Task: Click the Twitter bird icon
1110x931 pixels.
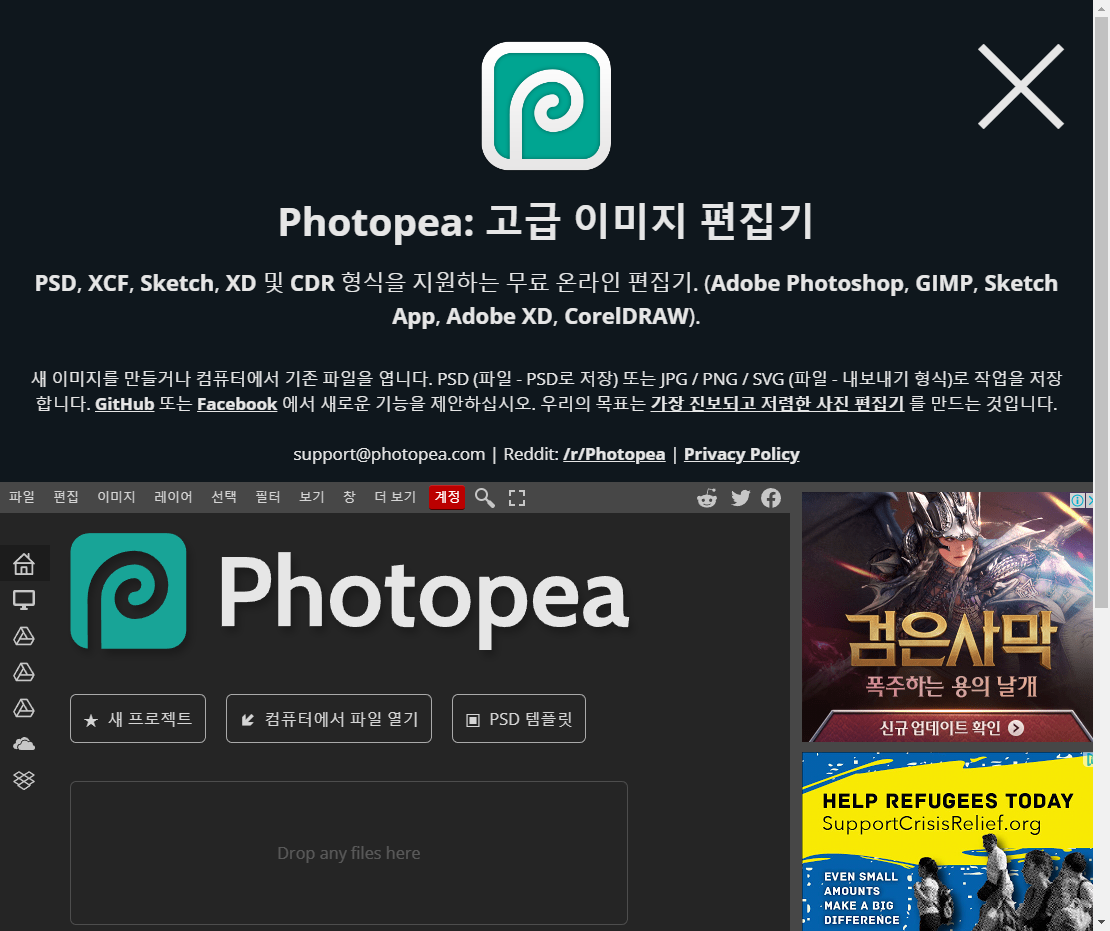Action: (740, 498)
